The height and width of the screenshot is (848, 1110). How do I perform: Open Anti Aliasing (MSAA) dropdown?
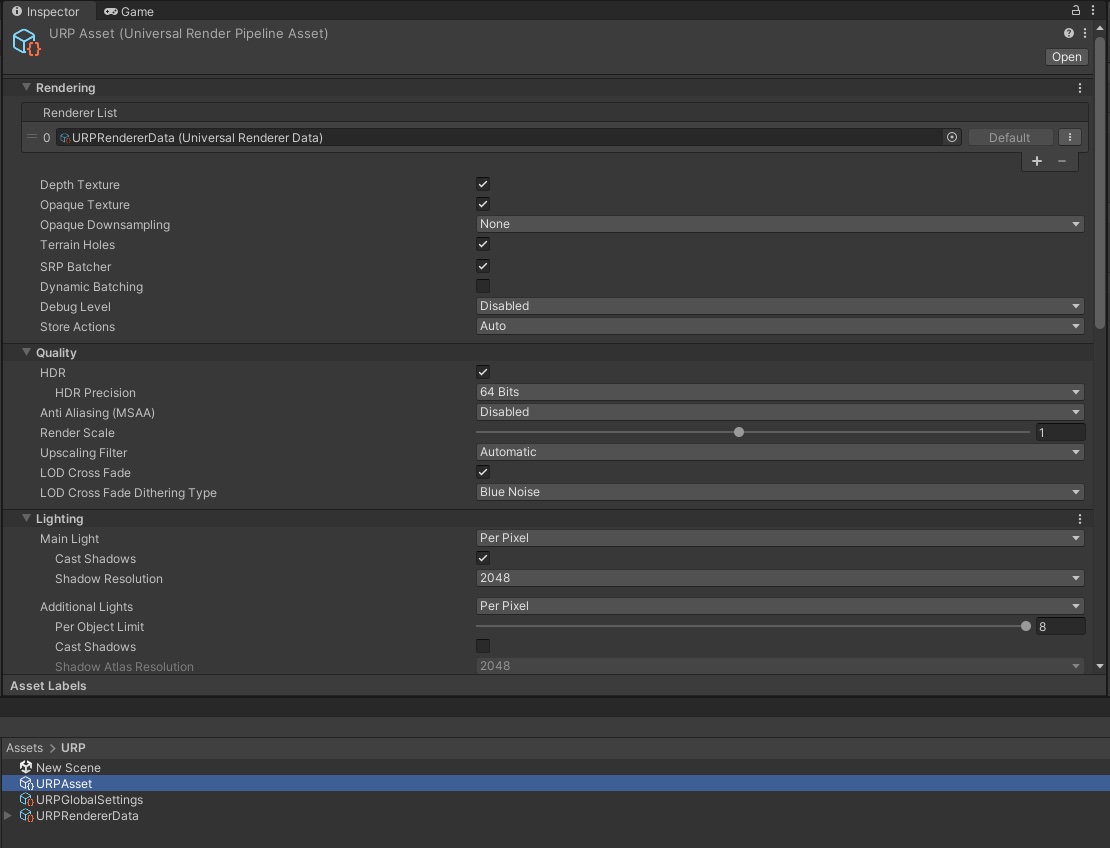(x=780, y=412)
